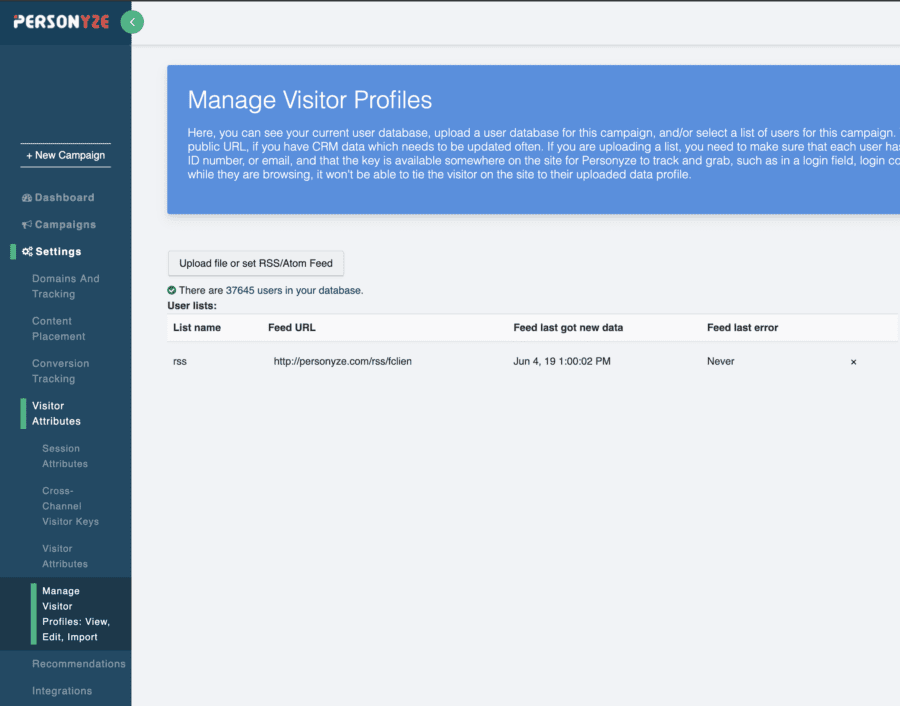Screen dimensions: 900x706
Task: Open Conversion Tracking settings
Action: pos(60,371)
